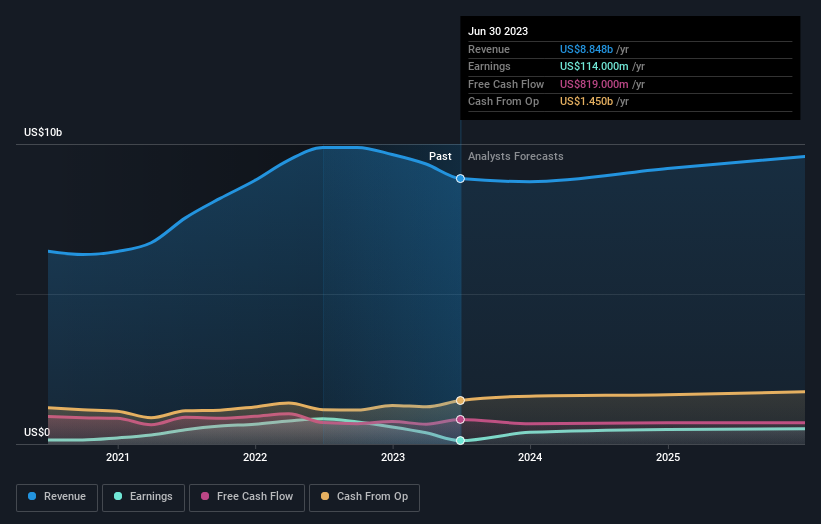Click the US$8.848b revenue value
Viewport: 821px width, 524px height.
(586, 49)
